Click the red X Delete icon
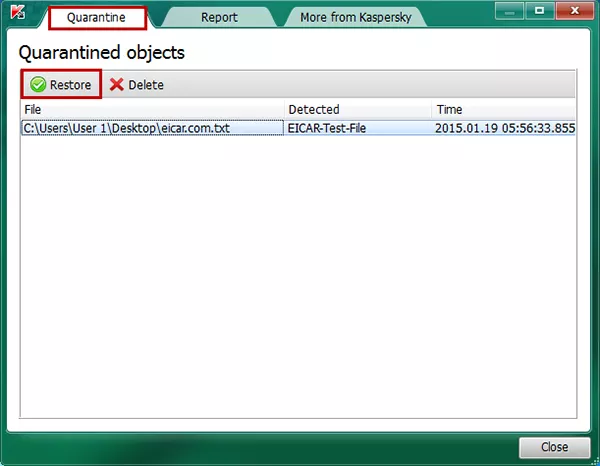Screen dimensions: 600x466 117,85
